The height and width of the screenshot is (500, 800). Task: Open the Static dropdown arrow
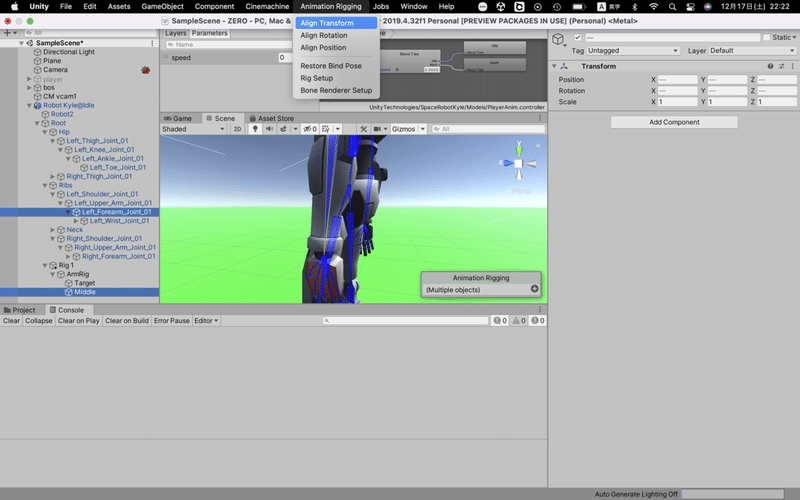(x=794, y=37)
